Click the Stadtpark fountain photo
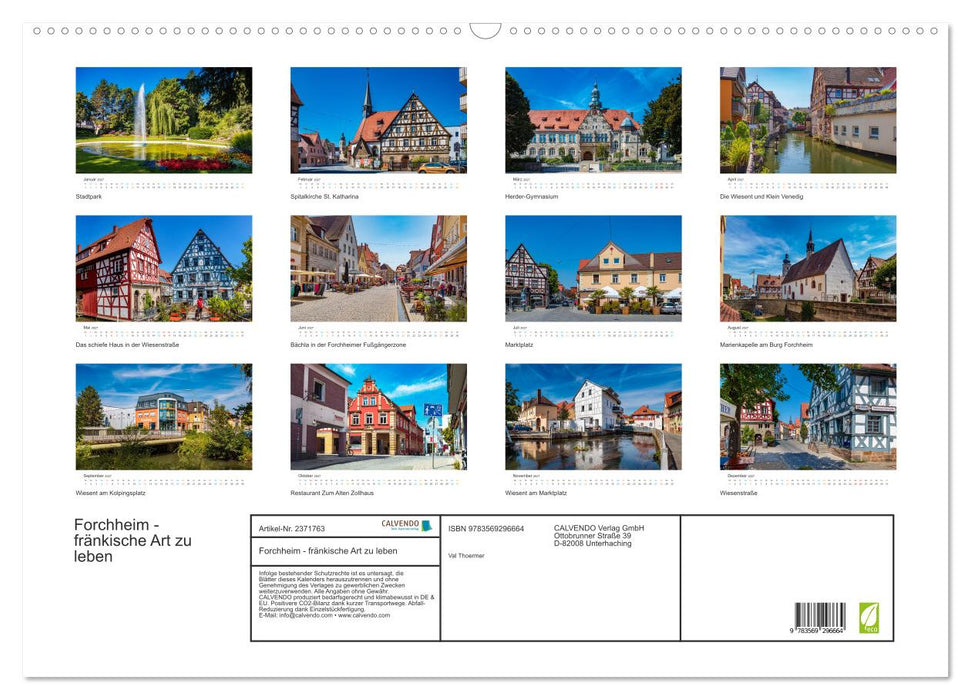 tap(163, 120)
